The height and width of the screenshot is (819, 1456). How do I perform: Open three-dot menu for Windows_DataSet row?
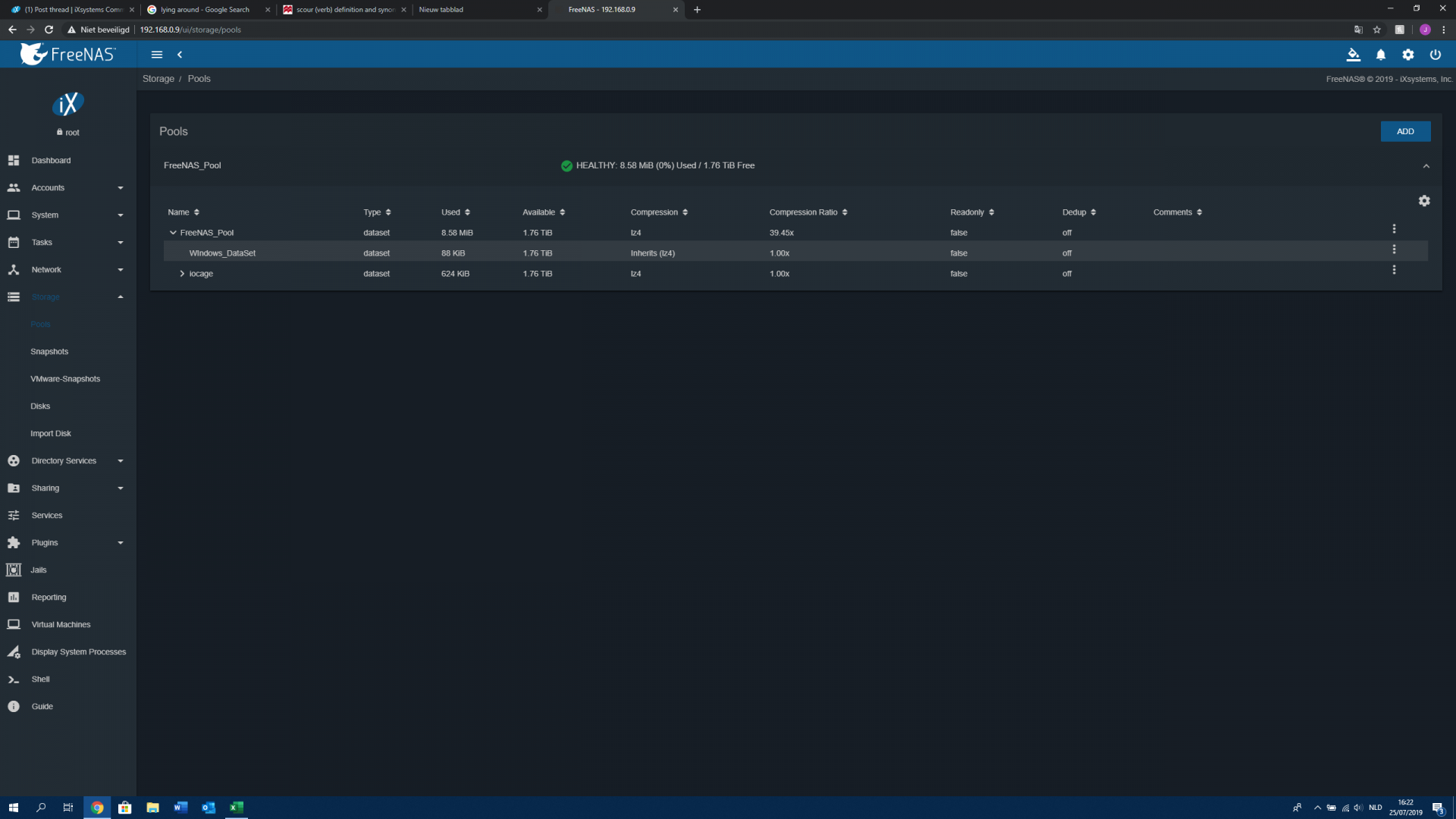[x=1394, y=249]
